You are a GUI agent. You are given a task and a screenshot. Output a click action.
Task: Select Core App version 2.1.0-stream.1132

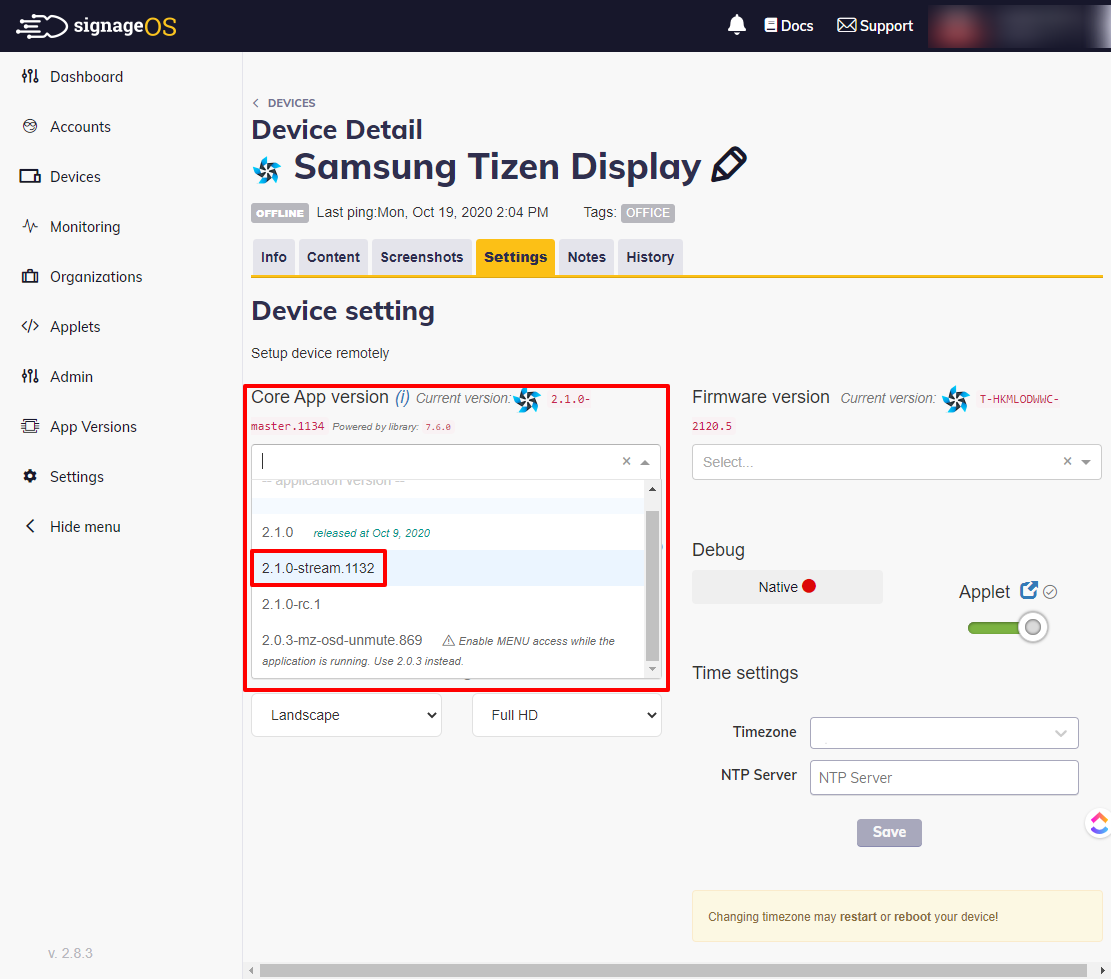(x=316, y=567)
